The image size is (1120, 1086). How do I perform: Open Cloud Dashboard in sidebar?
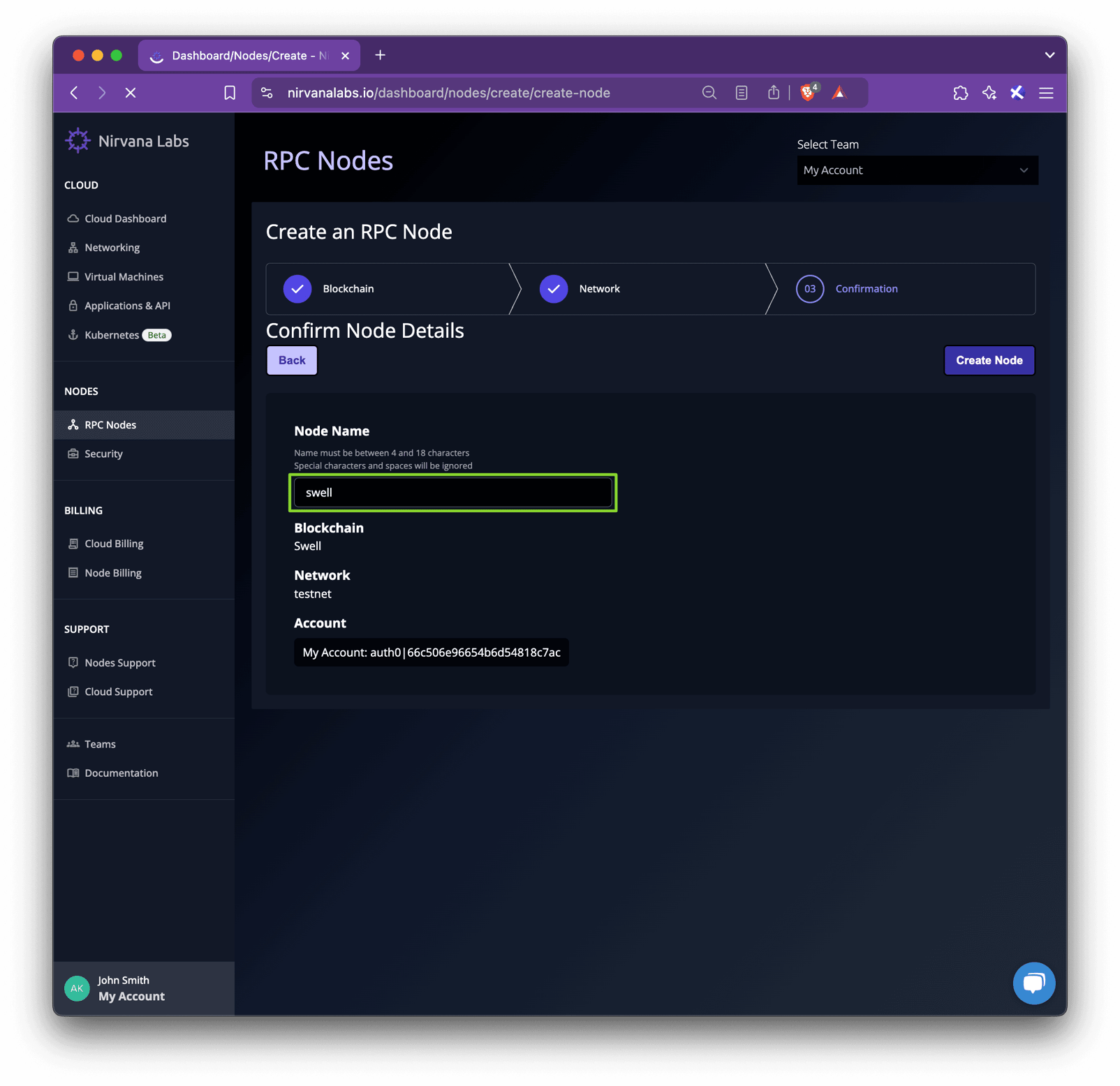[x=126, y=218]
